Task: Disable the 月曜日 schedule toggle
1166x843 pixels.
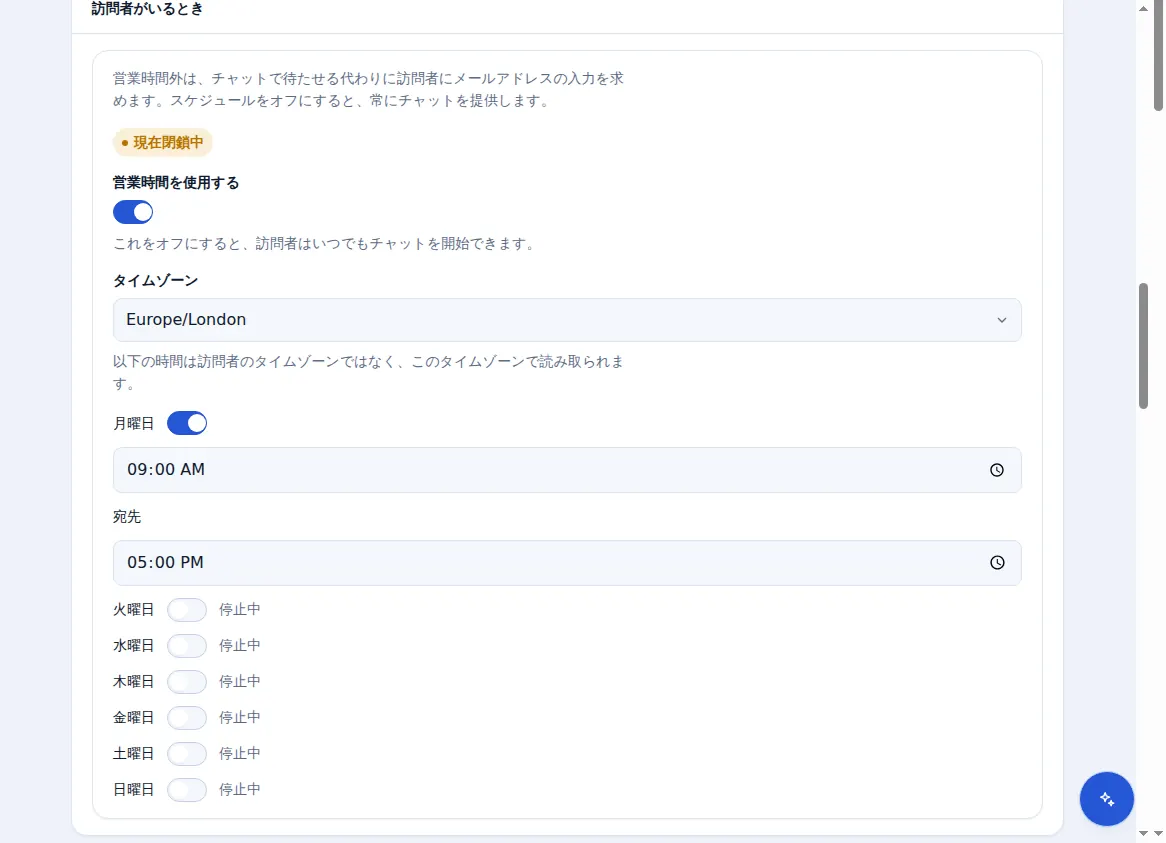Action: pos(187,424)
